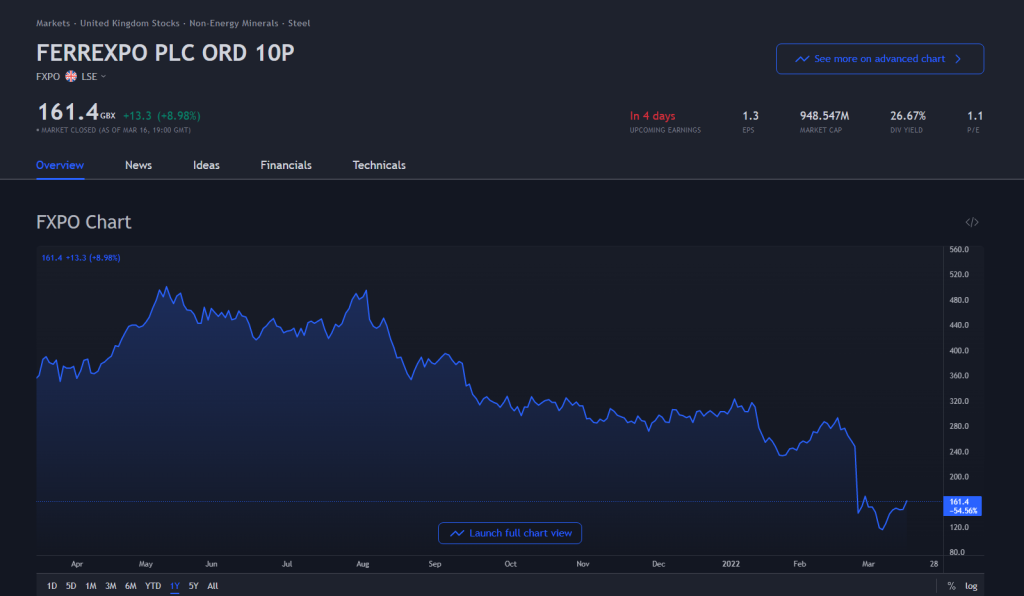The image size is (1024, 596).
Task: Click the Markets breadcrumb link
Action: pyautogui.click(x=53, y=23)
